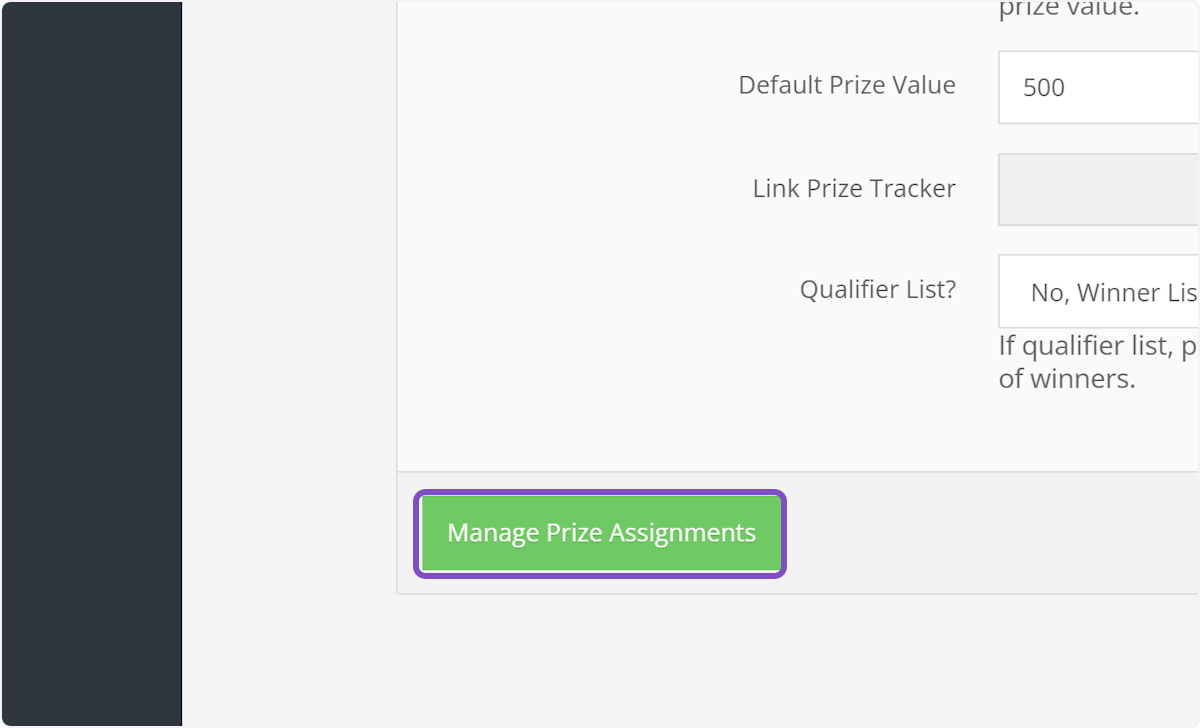
Task: Click the Manage Prize Assignments button
Action: point(599,533)
